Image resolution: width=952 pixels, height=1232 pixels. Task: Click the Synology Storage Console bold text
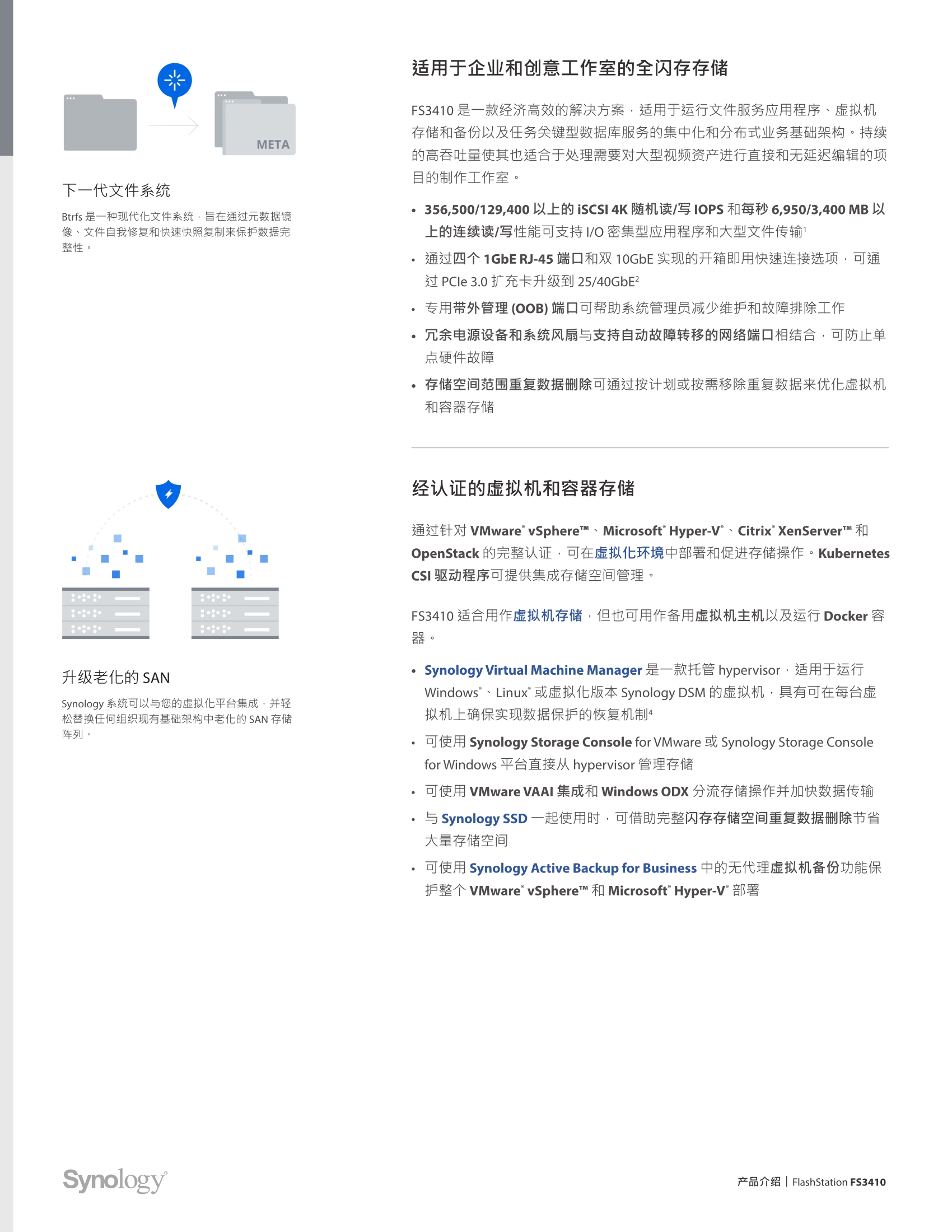click(550, 743)
